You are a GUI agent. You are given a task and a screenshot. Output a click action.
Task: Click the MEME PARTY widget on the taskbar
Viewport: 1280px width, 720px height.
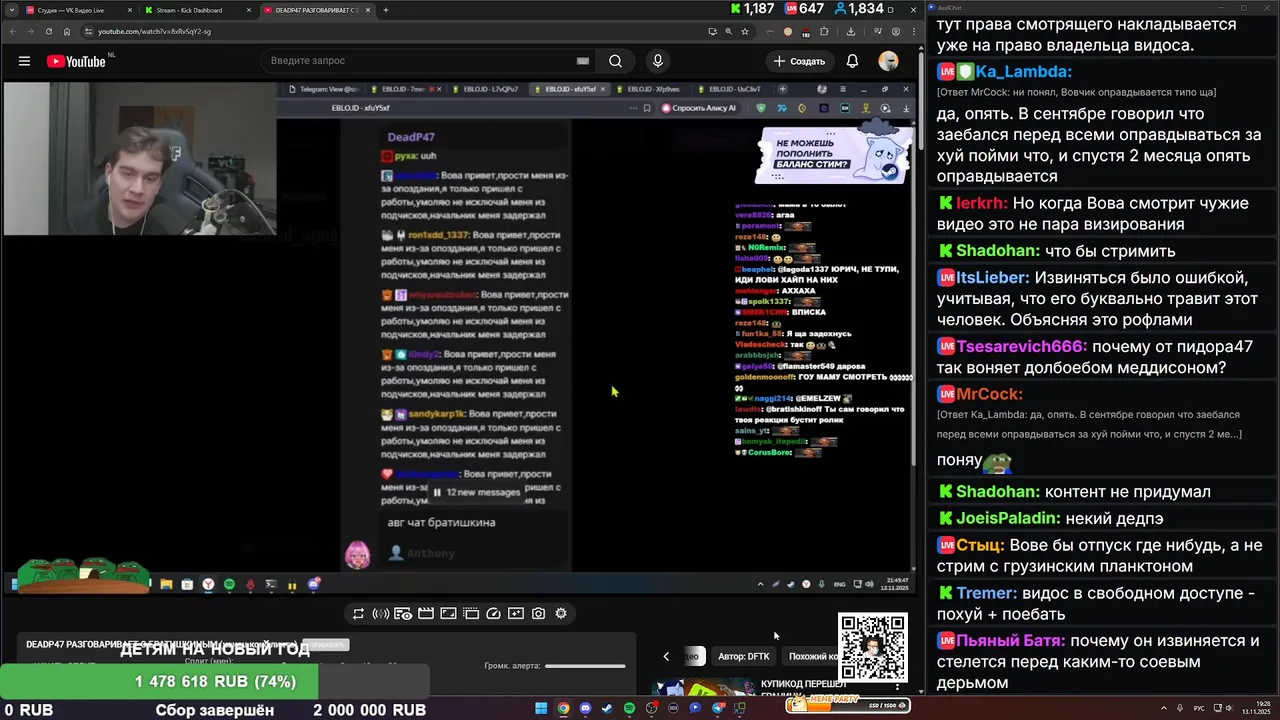pyautogui.click(x=846, y=705)
